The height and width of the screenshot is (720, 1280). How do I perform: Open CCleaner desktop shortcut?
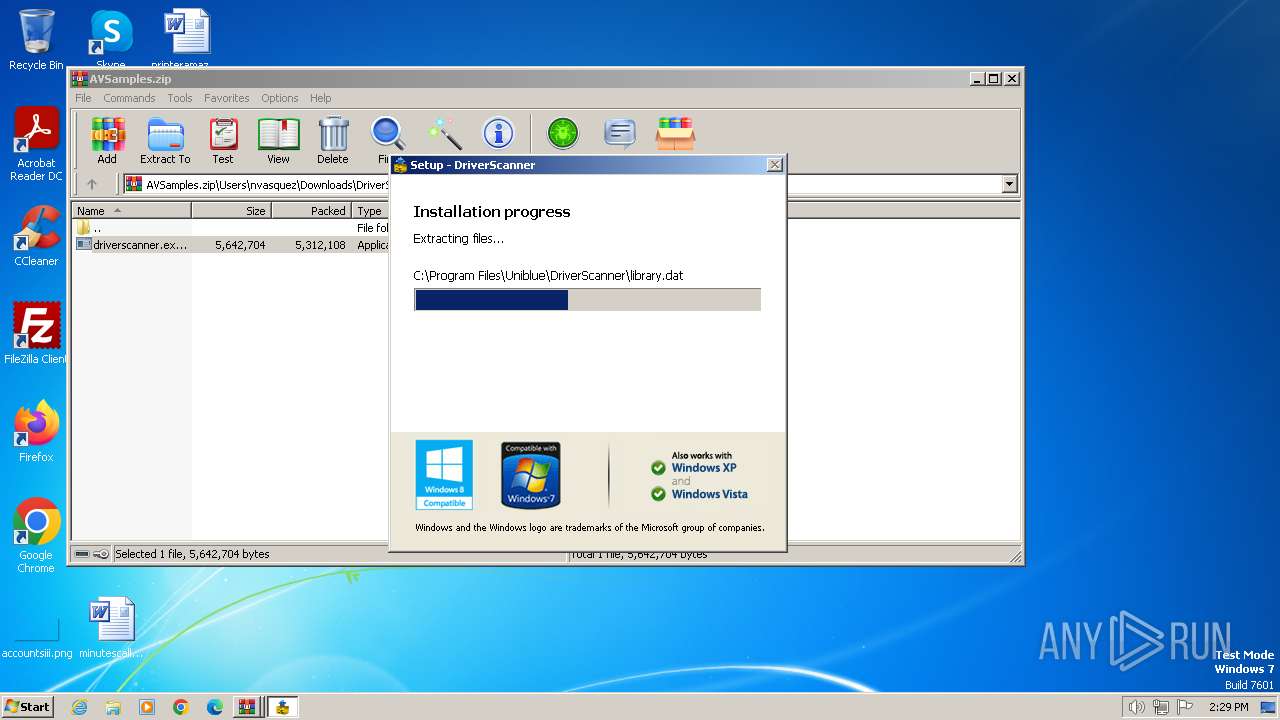click(36, 236)
